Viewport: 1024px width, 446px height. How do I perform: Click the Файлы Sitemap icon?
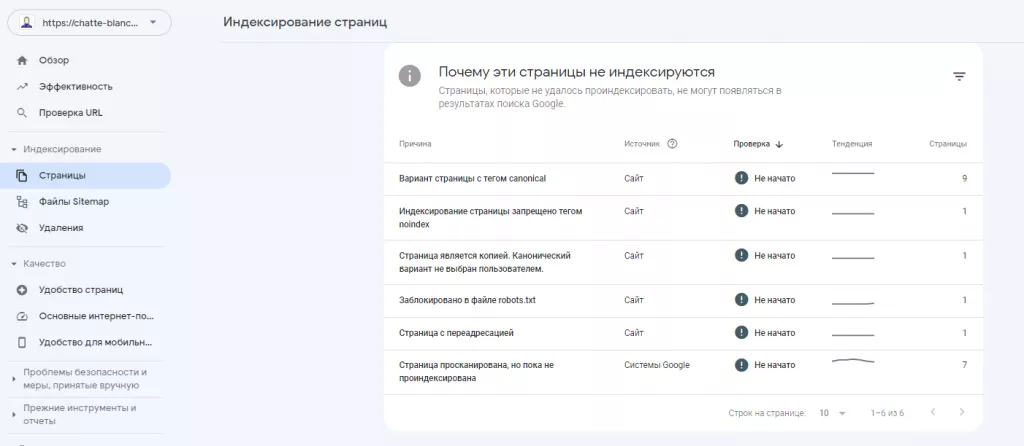coord(22,202)
